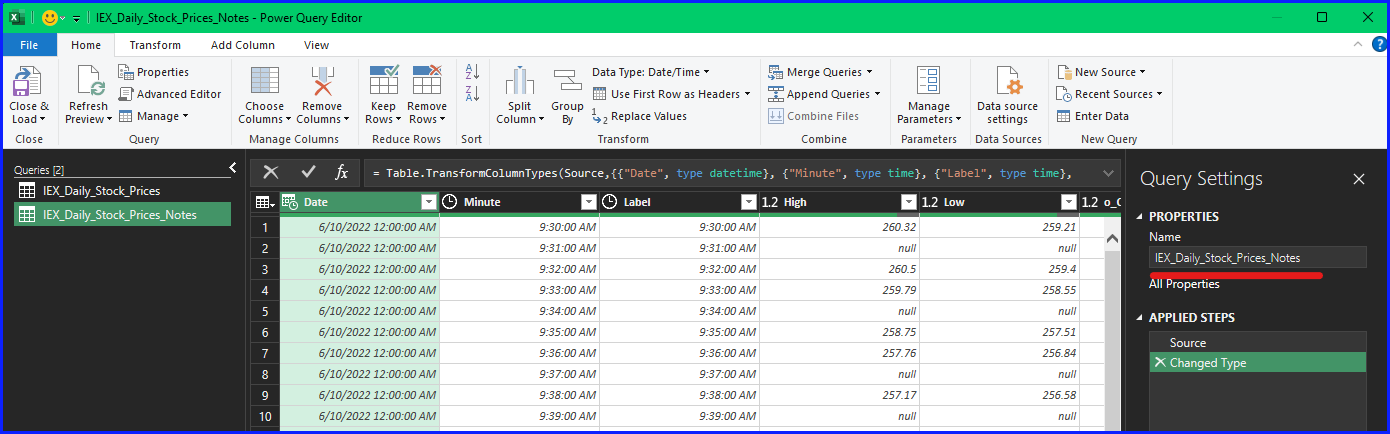
Task: Collapse the Queries pane
Action: pos(232,168)
